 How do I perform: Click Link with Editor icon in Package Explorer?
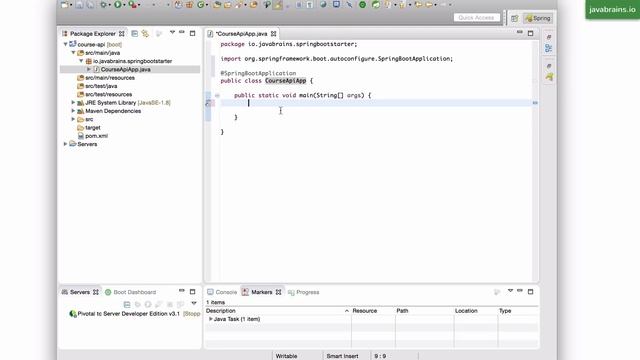coord(145,33)
